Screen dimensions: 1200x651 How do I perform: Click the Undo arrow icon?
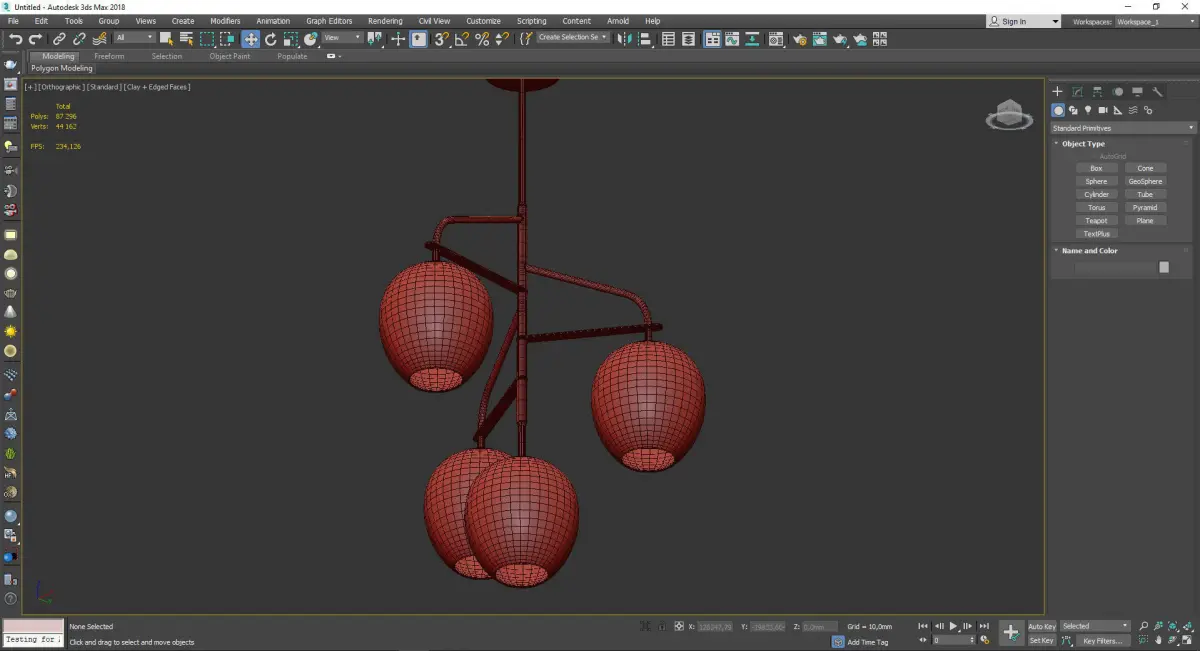click(15, 39)
